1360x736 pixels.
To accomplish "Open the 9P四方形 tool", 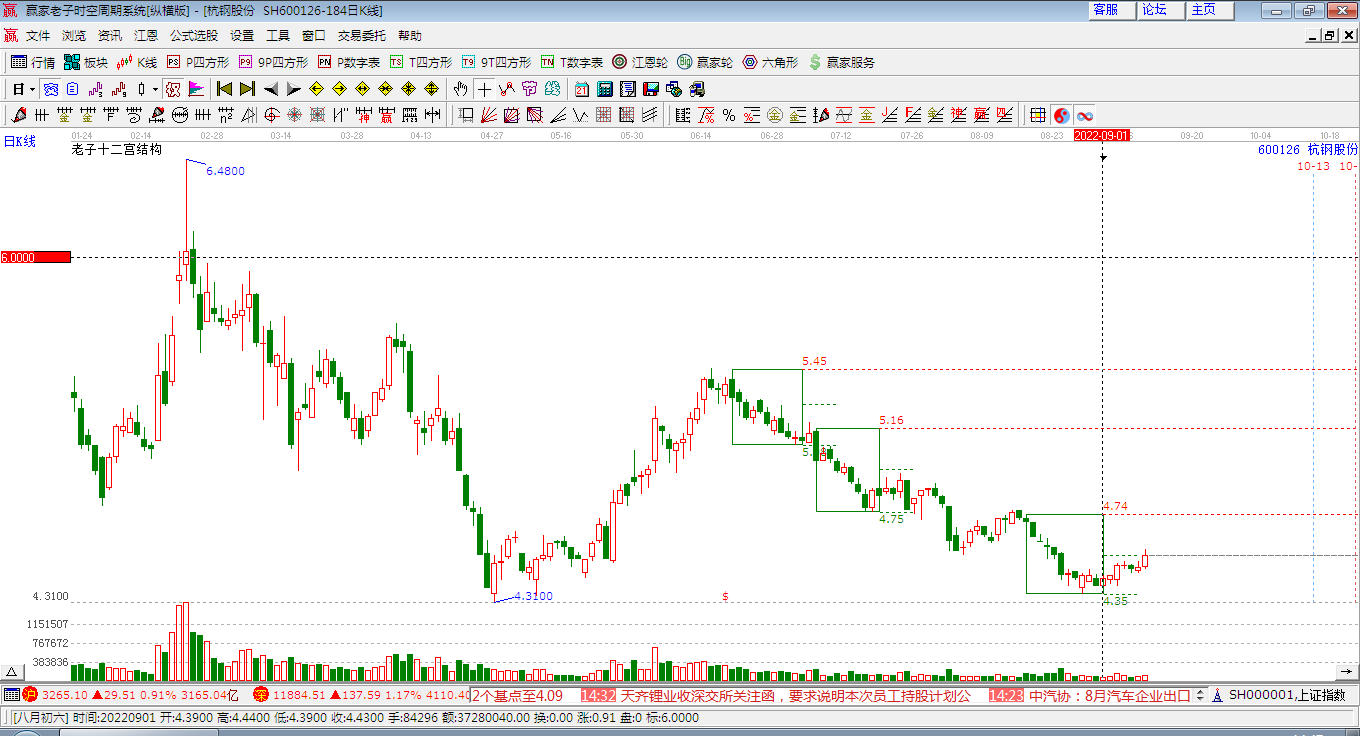I will tap(273, 62).
